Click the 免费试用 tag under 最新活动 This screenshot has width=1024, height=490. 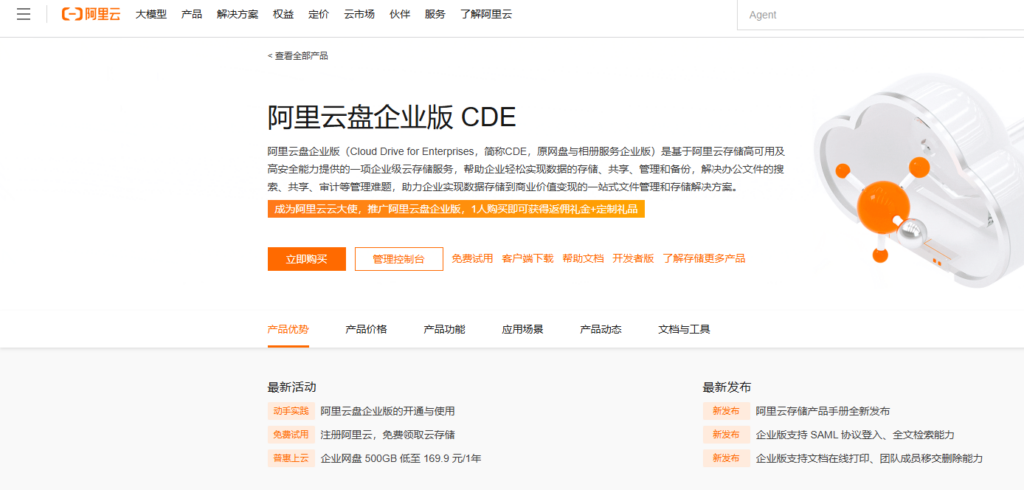(291, 434)
